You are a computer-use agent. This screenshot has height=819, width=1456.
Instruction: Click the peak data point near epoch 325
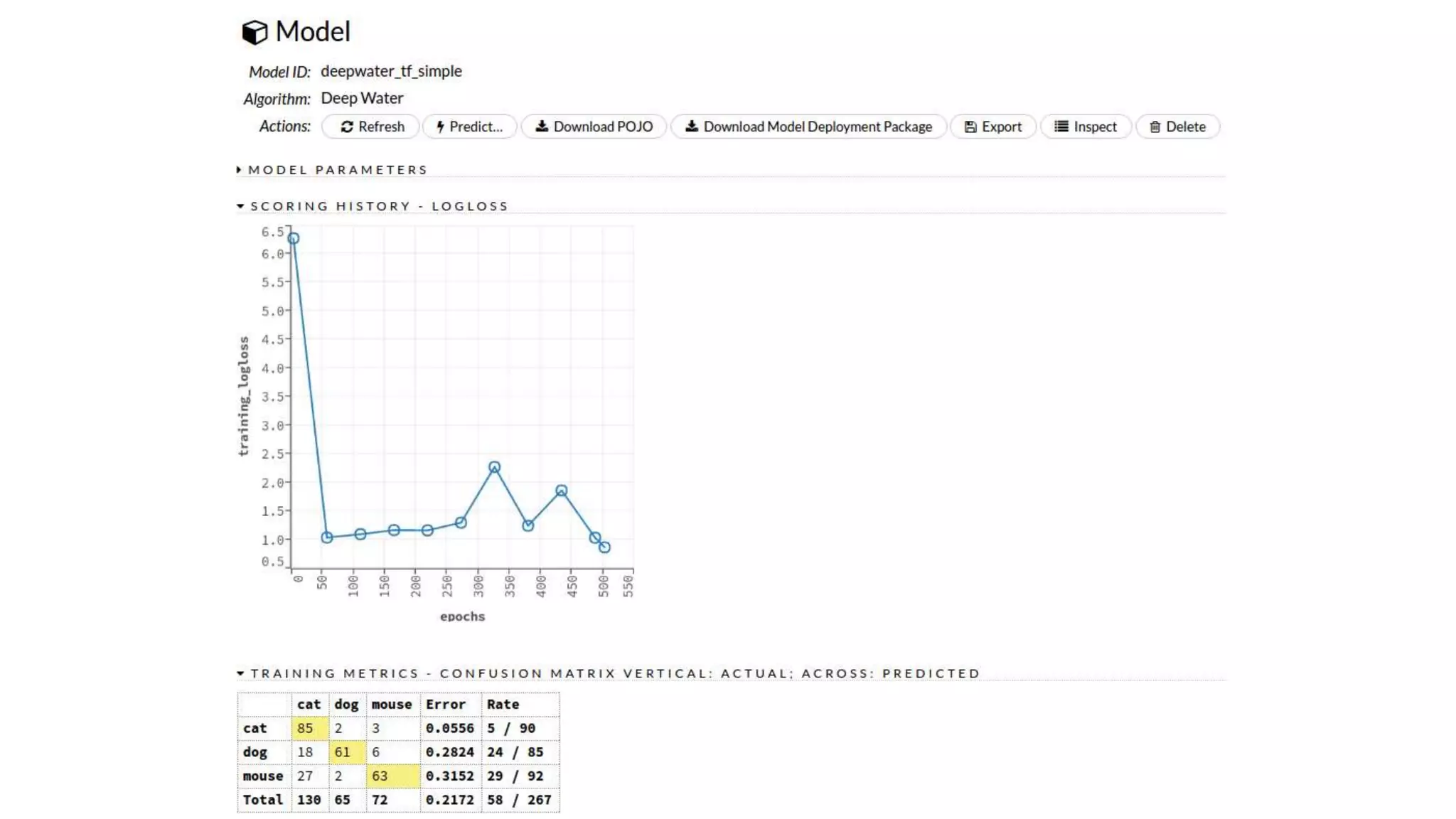pos(494,467)
